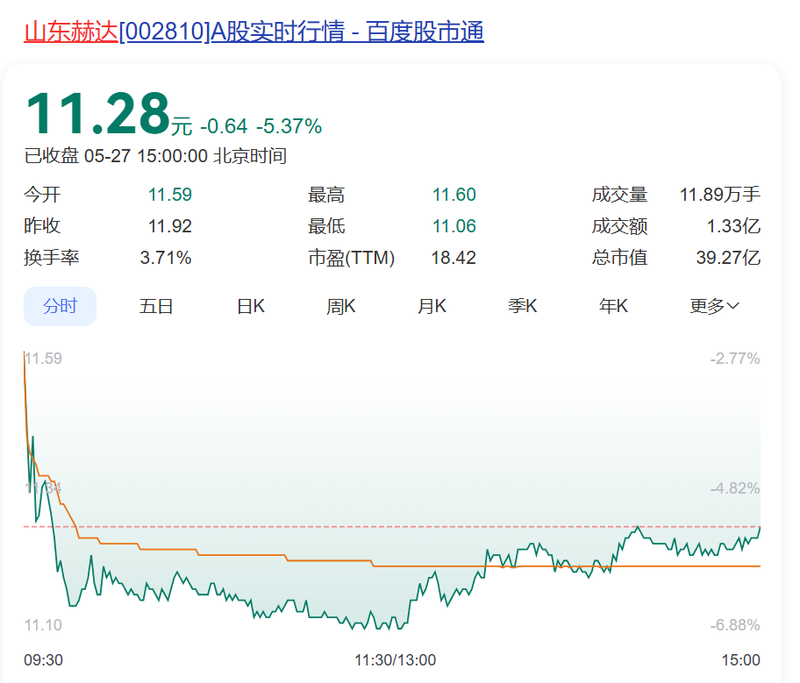
Task: View the 年K chart tab
Action: (613, 306)
